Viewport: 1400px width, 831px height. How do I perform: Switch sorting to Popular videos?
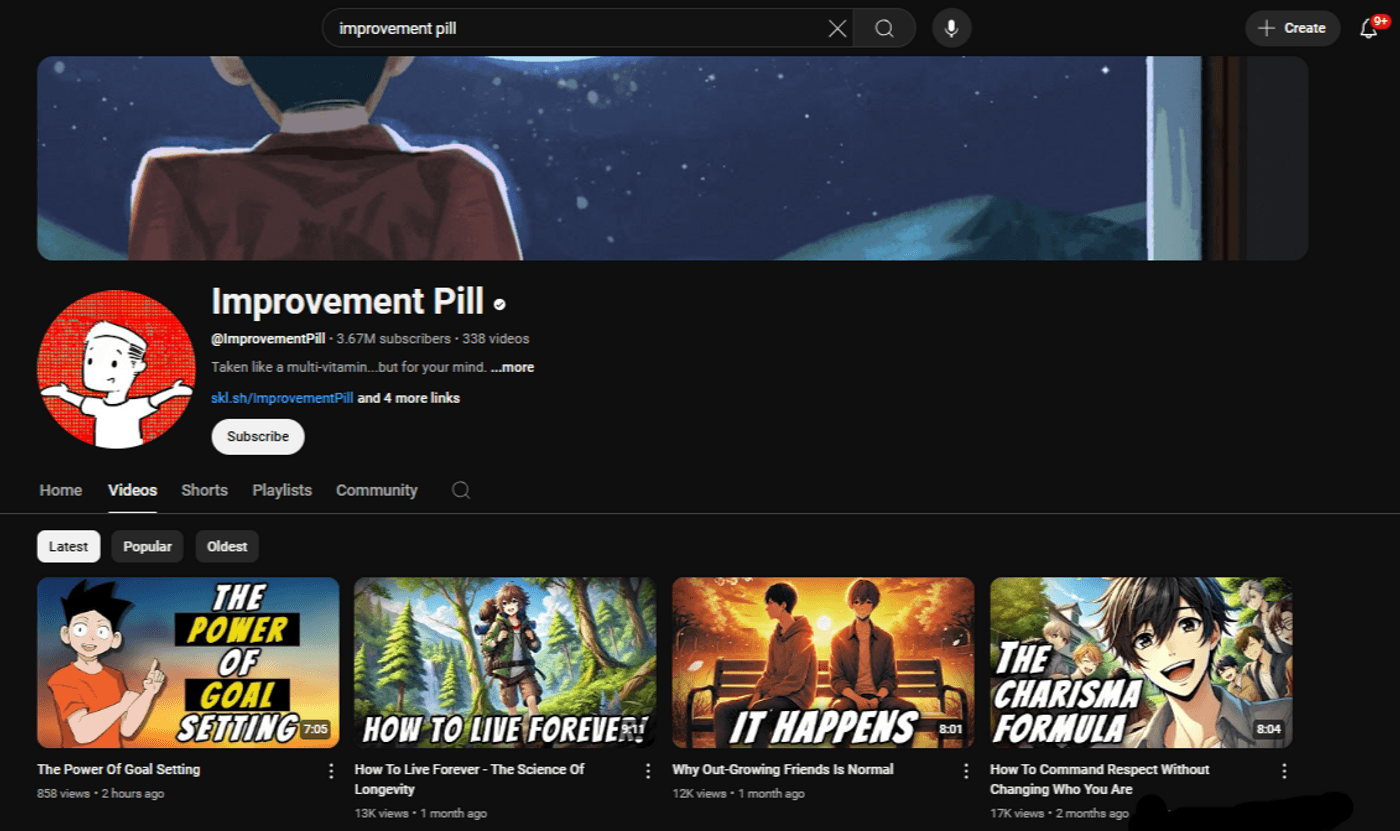pyautogui.click(x=147, y=546)
